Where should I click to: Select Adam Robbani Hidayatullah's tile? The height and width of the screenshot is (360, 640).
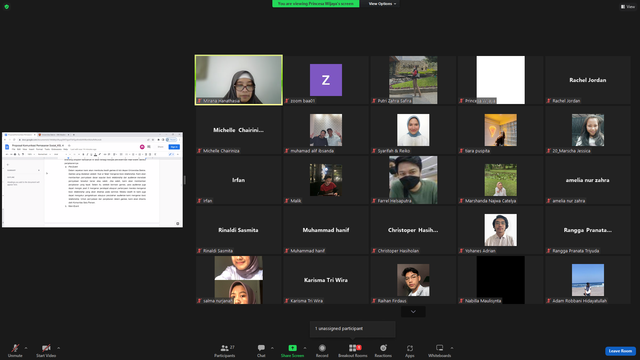[x=588, y=280]
